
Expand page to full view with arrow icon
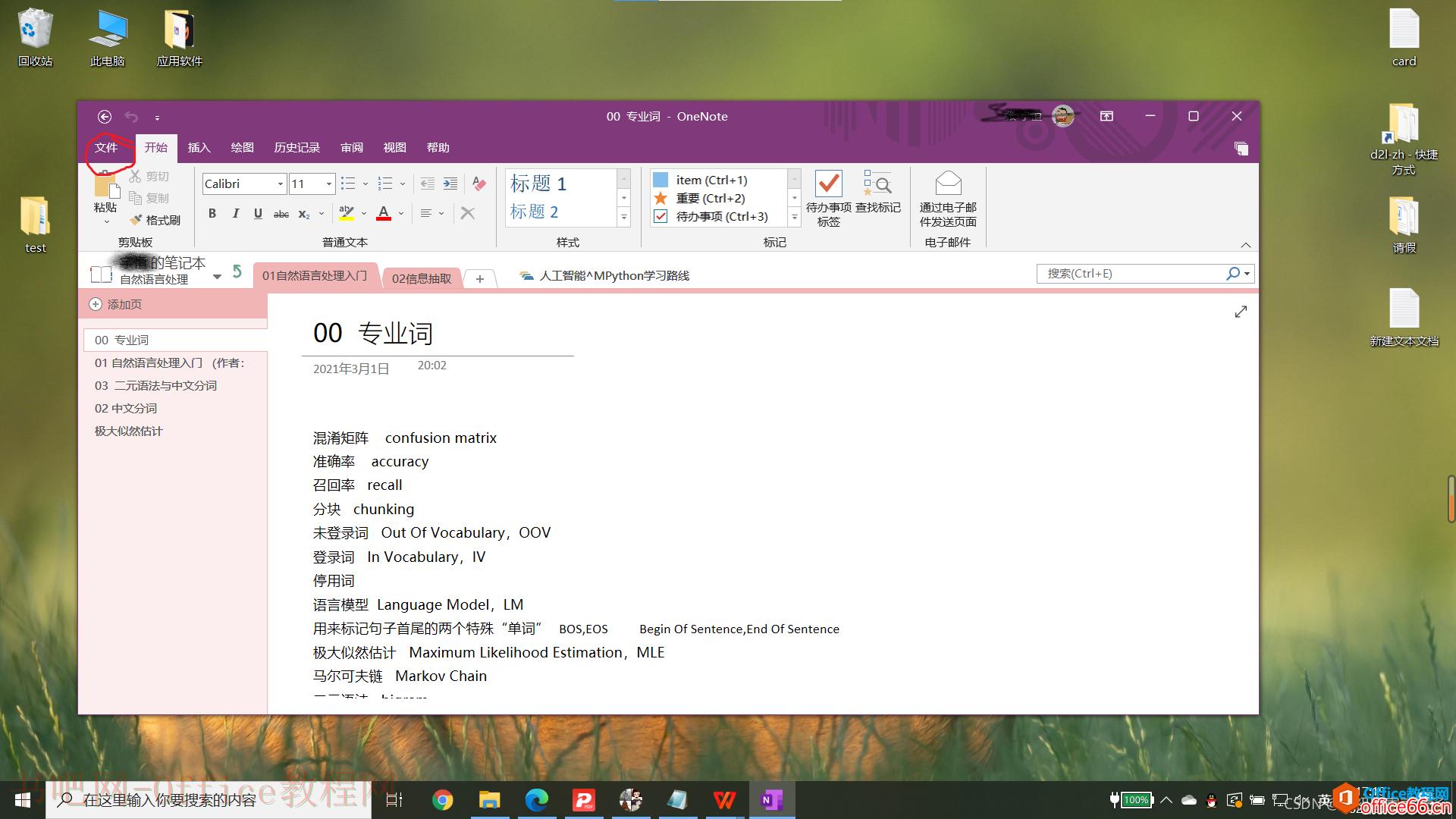pos(1241,312)
